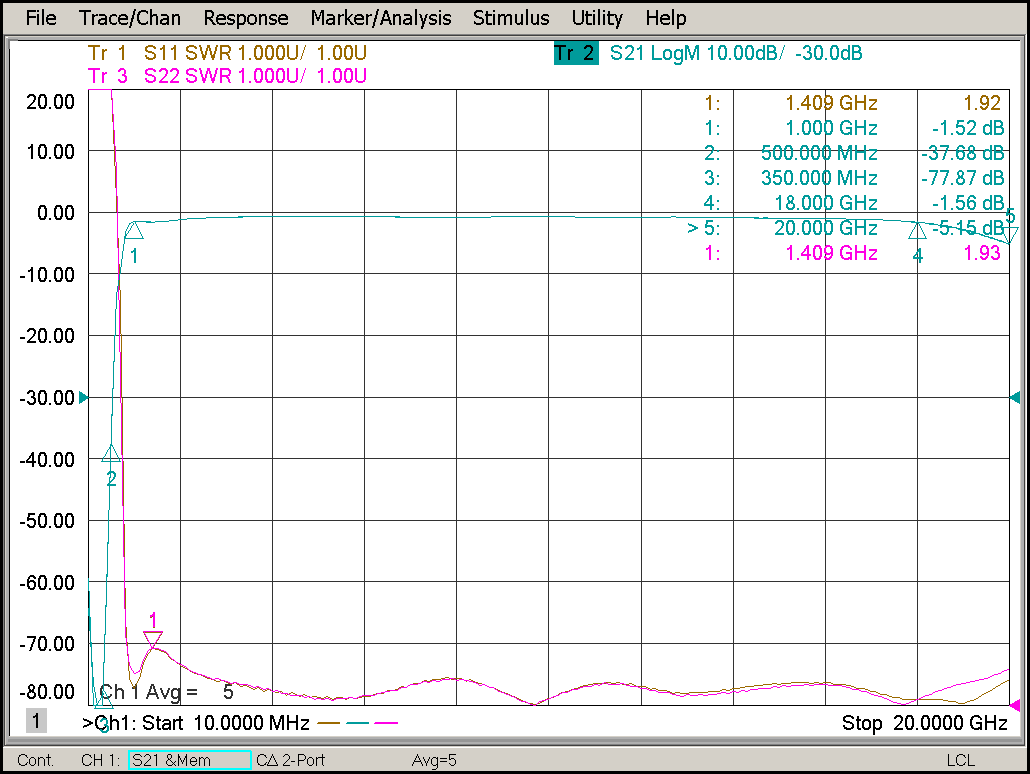Select marker 4 triangle near 18 GHz
This screenshot has width=1030, height=774.
(x=917, y=231)
